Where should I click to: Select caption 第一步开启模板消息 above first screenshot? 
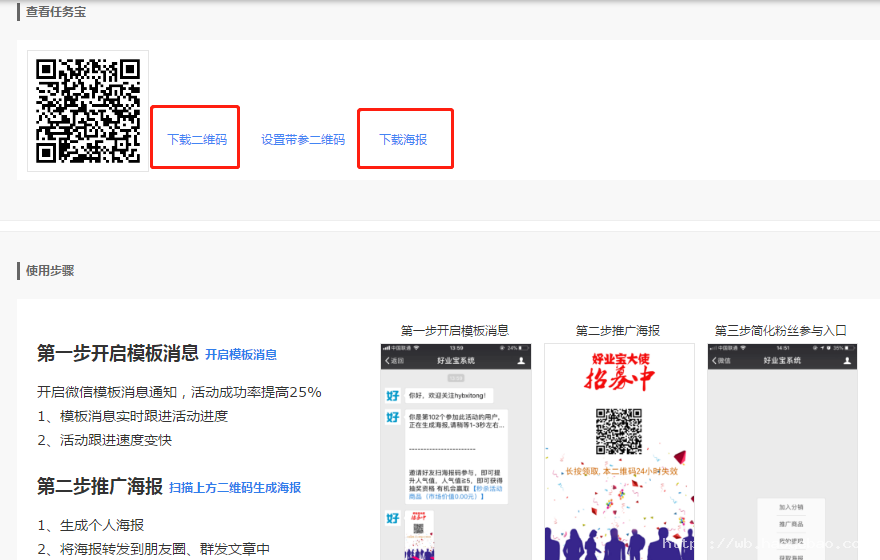(455, 331)
